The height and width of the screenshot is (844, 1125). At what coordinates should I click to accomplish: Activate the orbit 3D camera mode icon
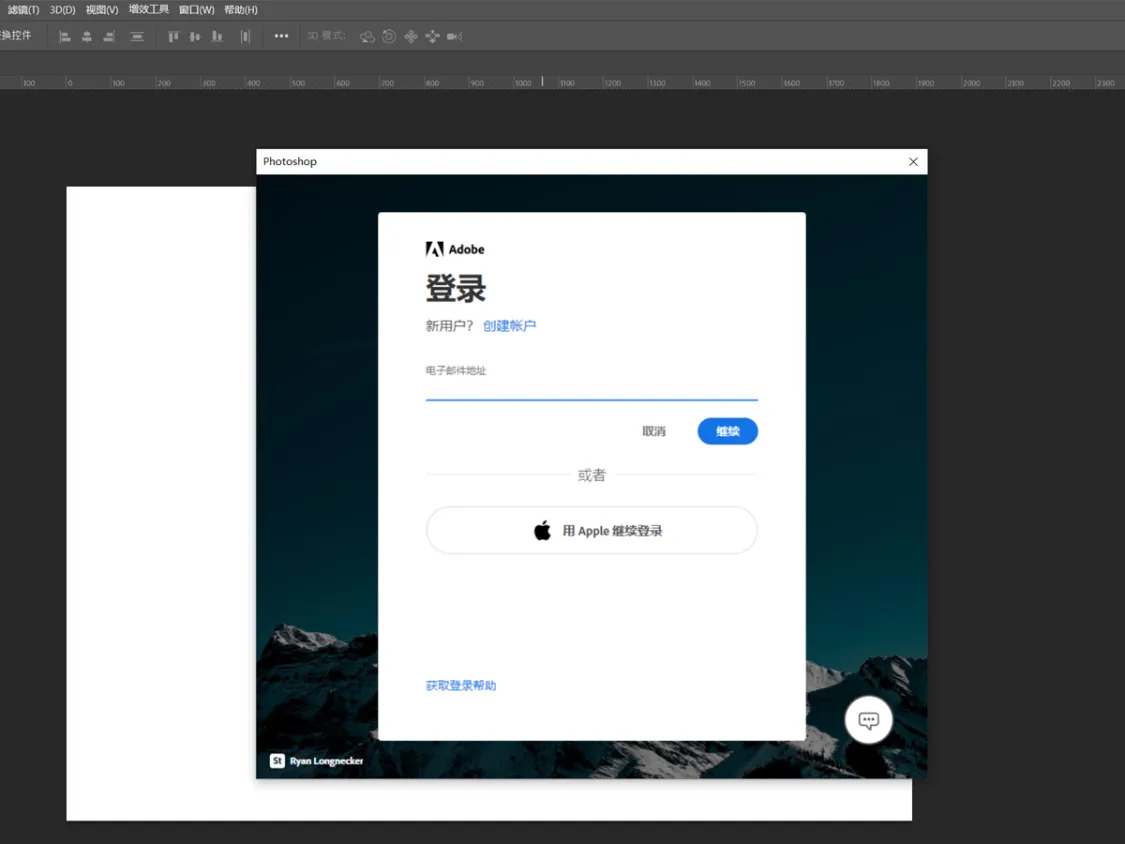368,36
